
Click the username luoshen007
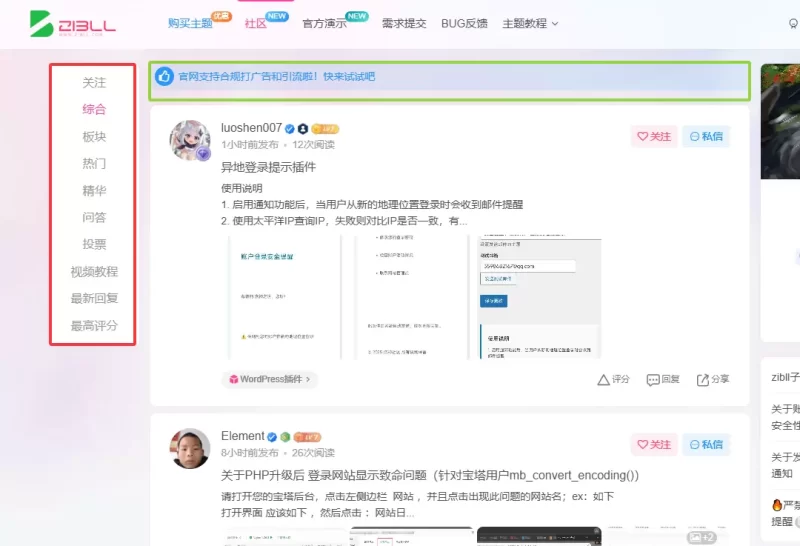pyautogui.click(x=252, y=128)
